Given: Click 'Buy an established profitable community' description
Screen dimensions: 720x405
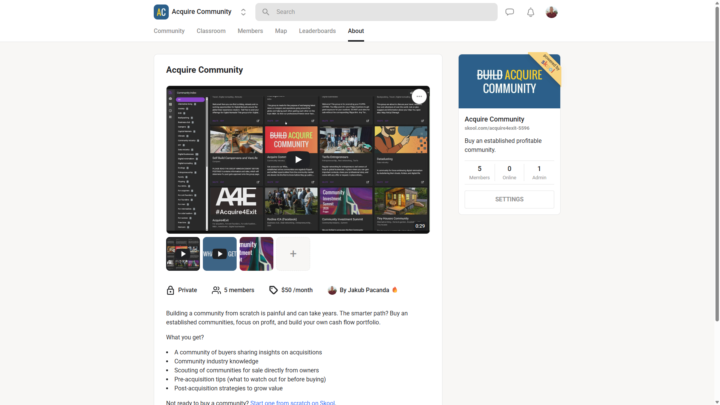Looking at the screenshot, I should pyautogui.click(x=503, y=145).
